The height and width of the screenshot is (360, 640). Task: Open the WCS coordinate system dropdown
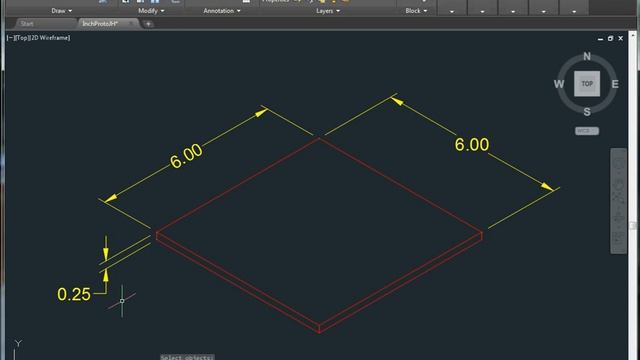coord(587,131)
